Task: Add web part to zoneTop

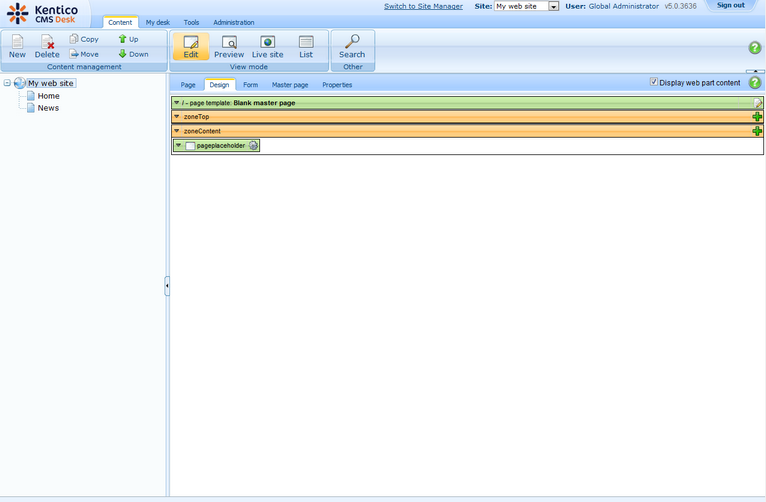Action: (x=757, y=117)
